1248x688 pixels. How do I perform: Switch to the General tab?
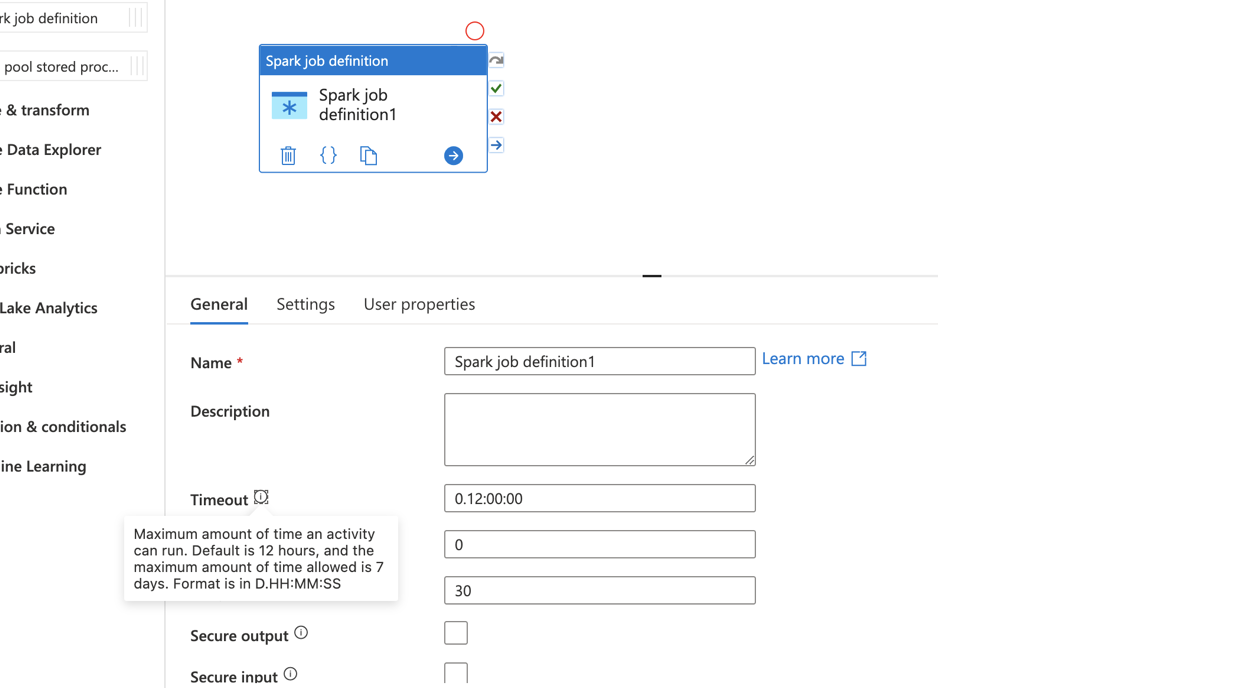[x=219, y=304]
